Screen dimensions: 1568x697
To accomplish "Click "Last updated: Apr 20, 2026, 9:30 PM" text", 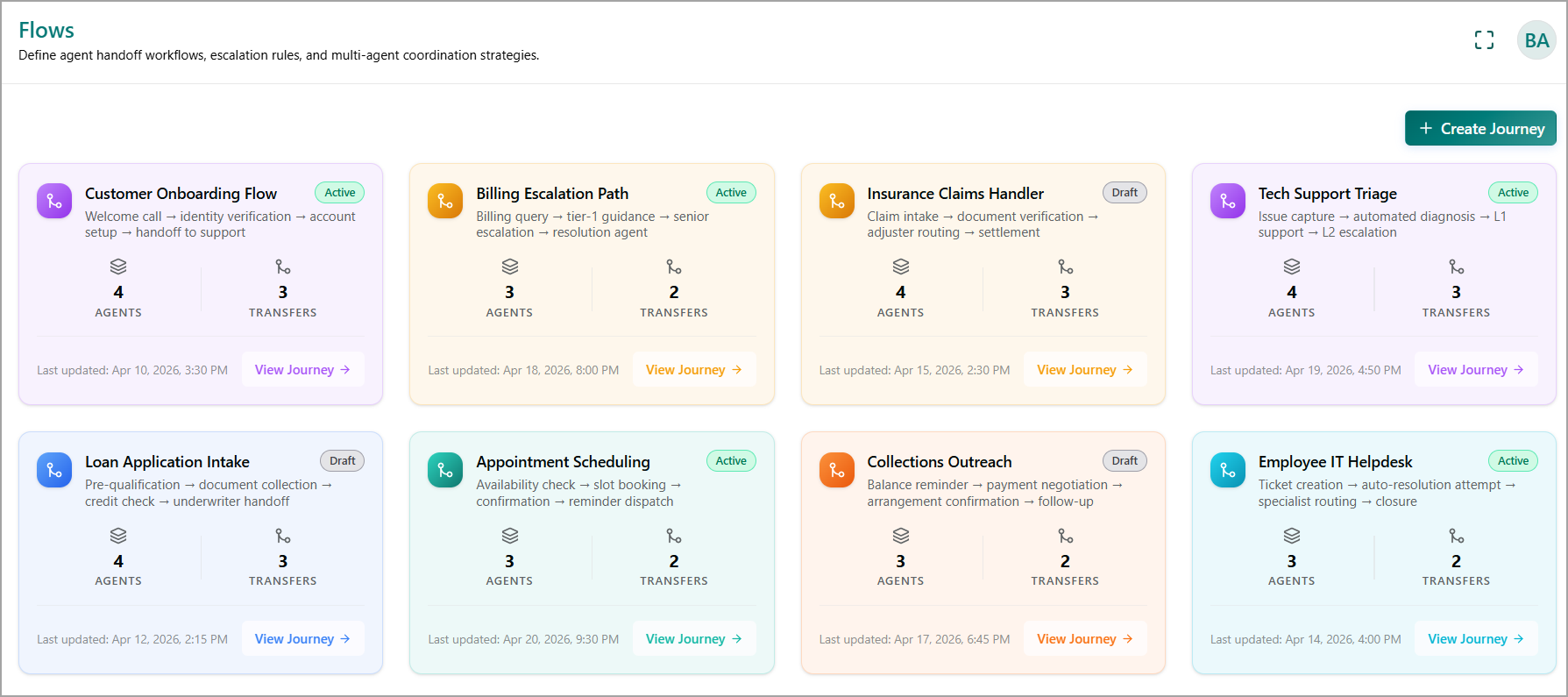I will (523, 640).
